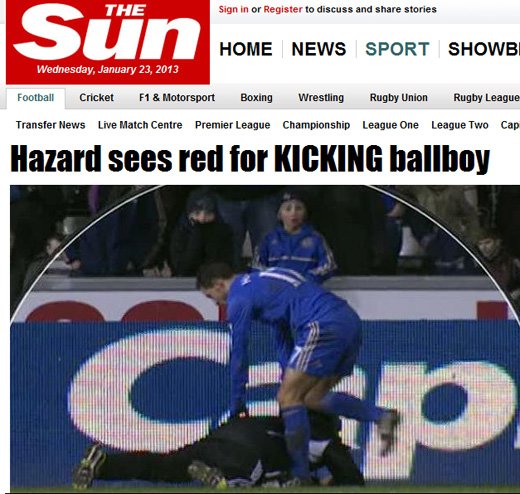The height and width of the screenshot is (494, 520).
Task: Click The Sun logo
Action: tap(108, 42)
